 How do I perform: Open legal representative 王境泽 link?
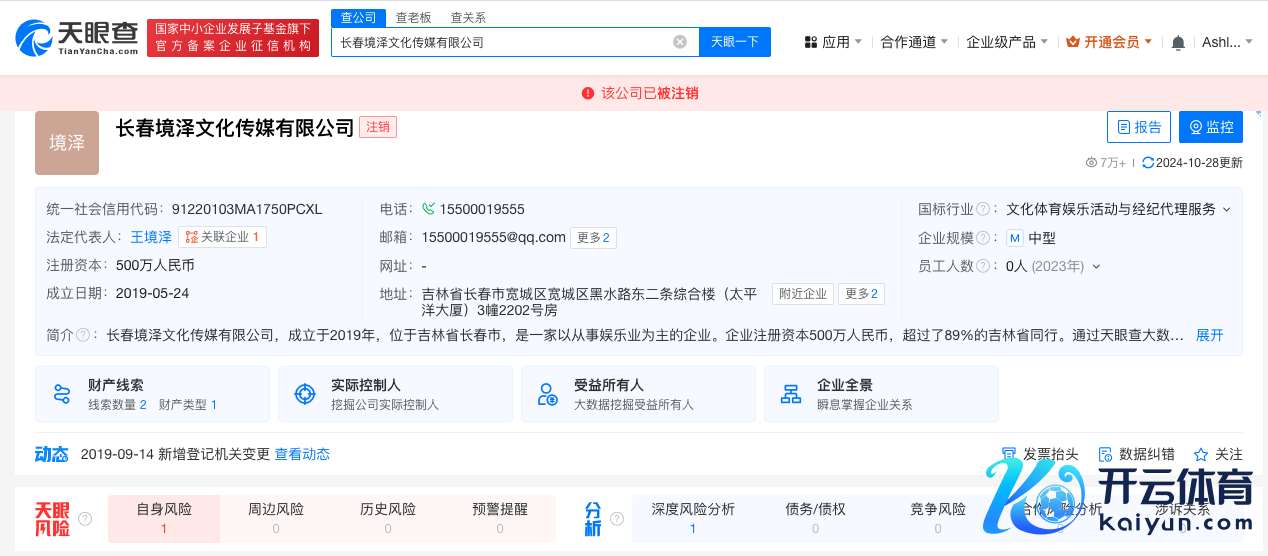click(151, 237)
